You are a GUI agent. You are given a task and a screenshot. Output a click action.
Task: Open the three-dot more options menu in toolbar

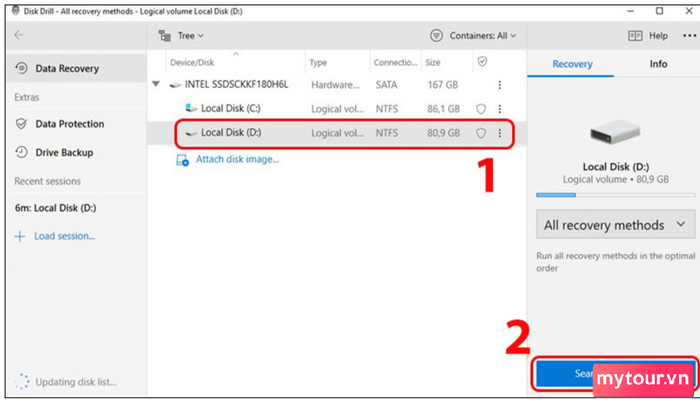click(x=689, y=36)
